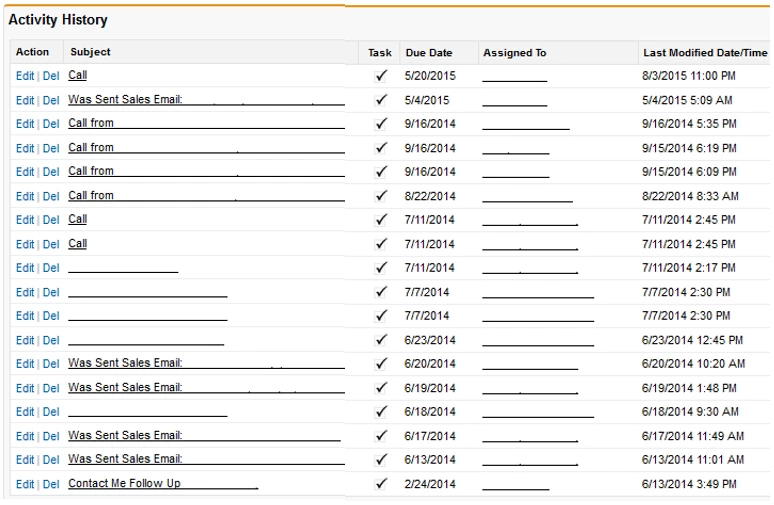
Task: Open Was Sent Sales Email due 6/20/2014
Action: [206, 363]
